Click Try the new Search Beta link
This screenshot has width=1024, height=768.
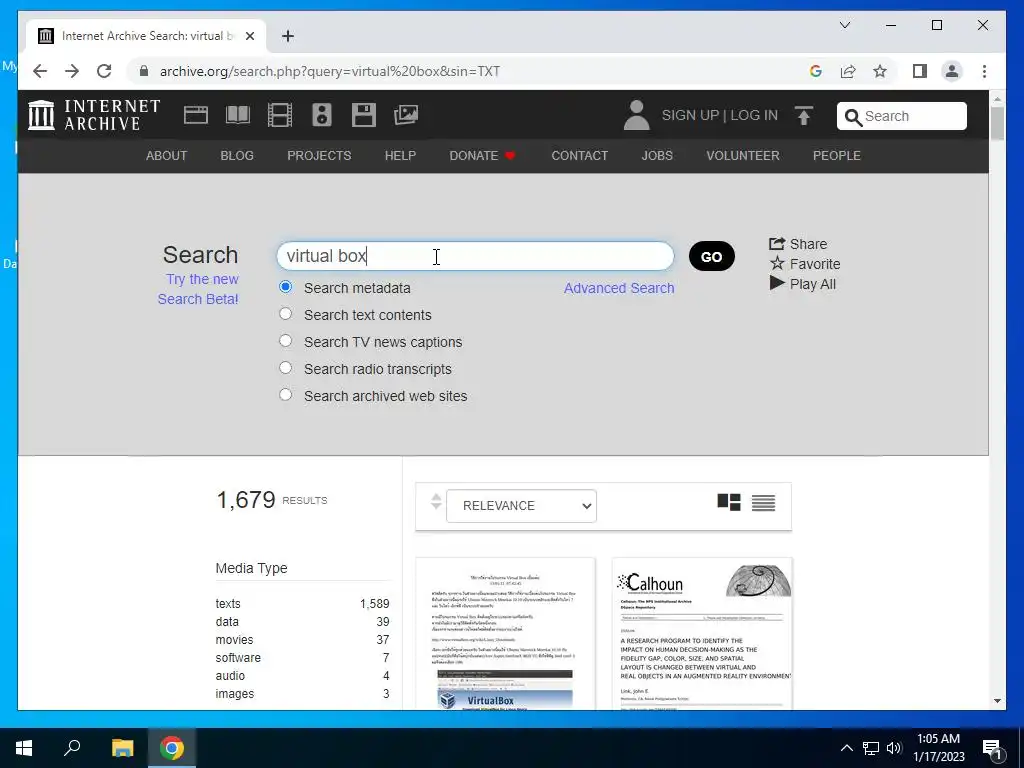tap(199, 289)
